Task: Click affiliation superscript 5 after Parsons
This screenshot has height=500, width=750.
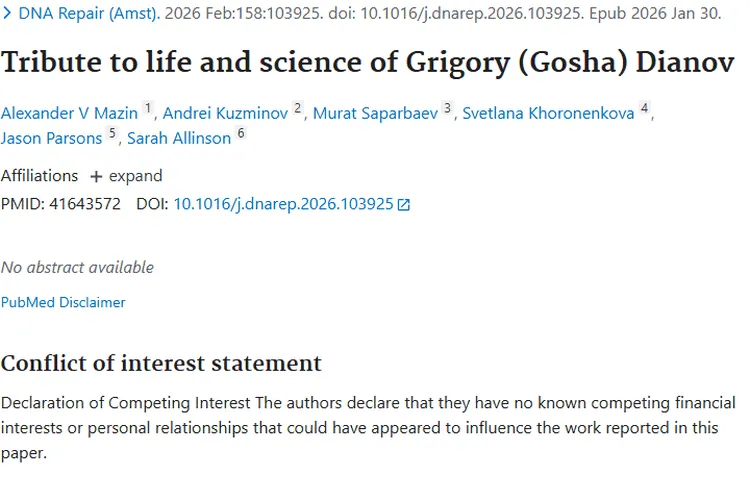Action: click(112, 133)
